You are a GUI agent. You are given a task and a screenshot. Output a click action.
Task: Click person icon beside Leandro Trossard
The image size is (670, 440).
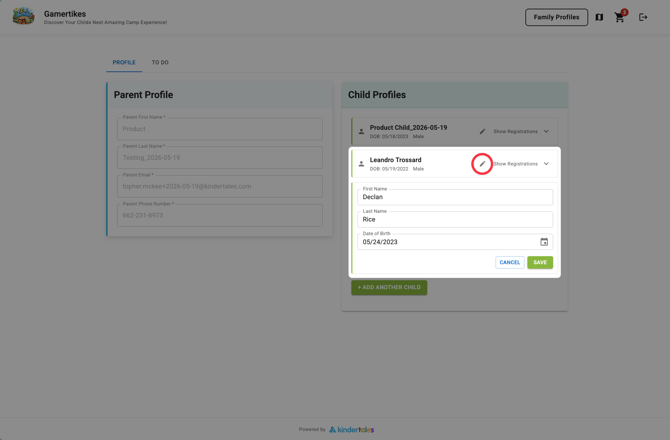point(361,164)
